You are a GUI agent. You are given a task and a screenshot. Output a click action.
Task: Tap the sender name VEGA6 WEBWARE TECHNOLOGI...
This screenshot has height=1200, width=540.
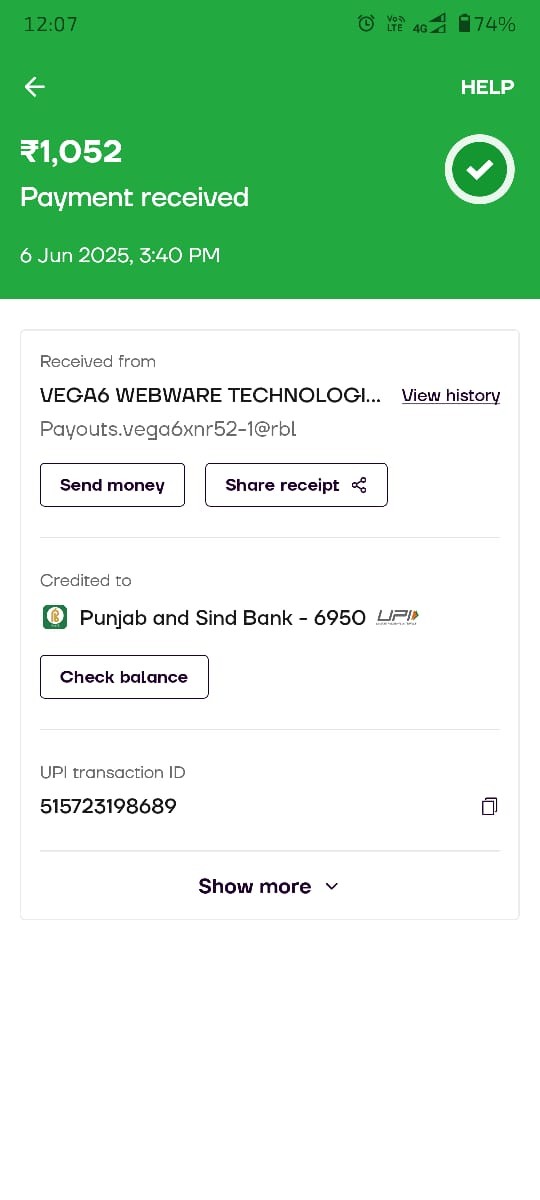(210, 395)
